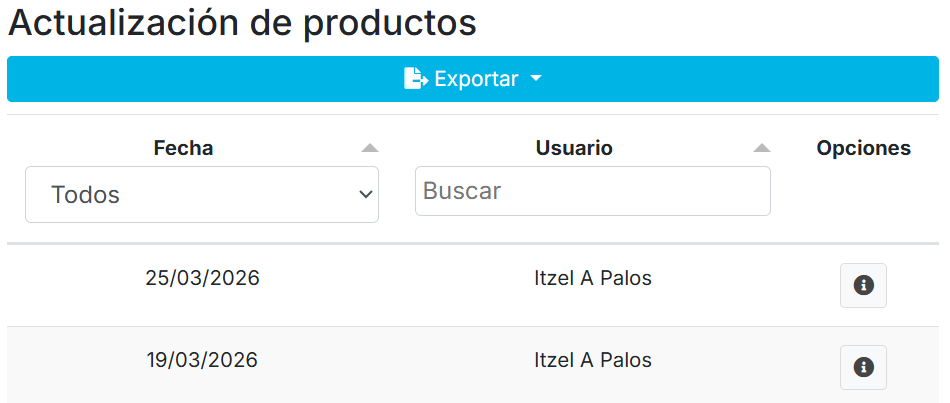Click the export file icon
The image size is (950, 403).
click(415, 79)
